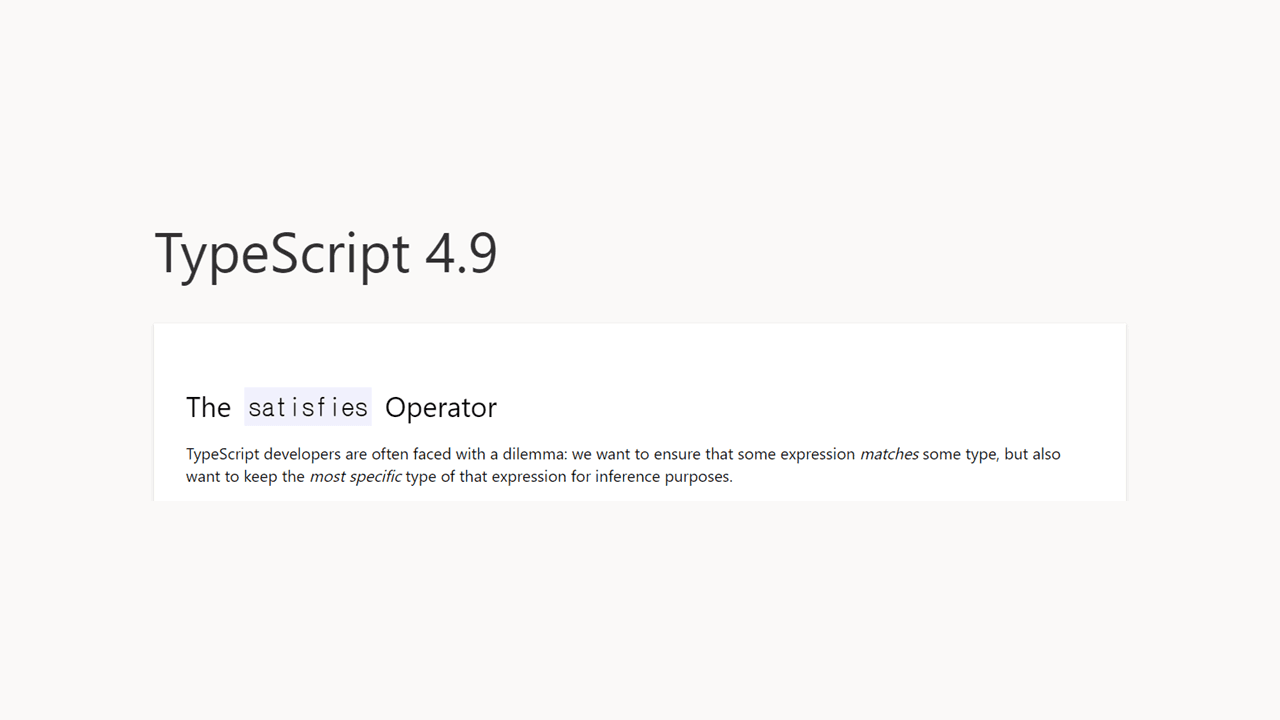Screen dimensions: 1280x720
Task: Click the italic phrase 'most specific'
Action: point(355,476)
